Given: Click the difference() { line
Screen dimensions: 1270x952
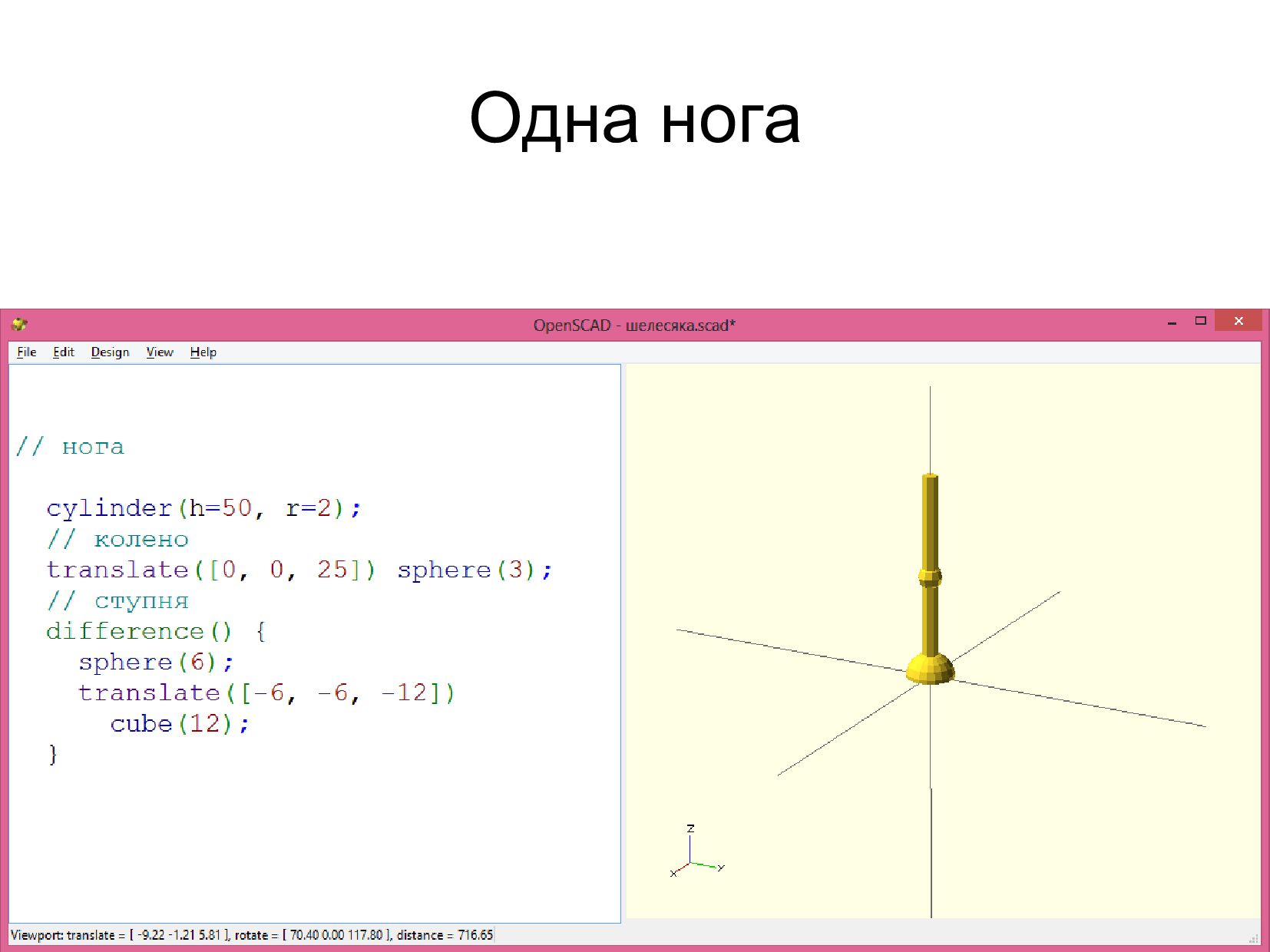Looking at the screenshot, I should pyautogui.click(x=156, y=631).
